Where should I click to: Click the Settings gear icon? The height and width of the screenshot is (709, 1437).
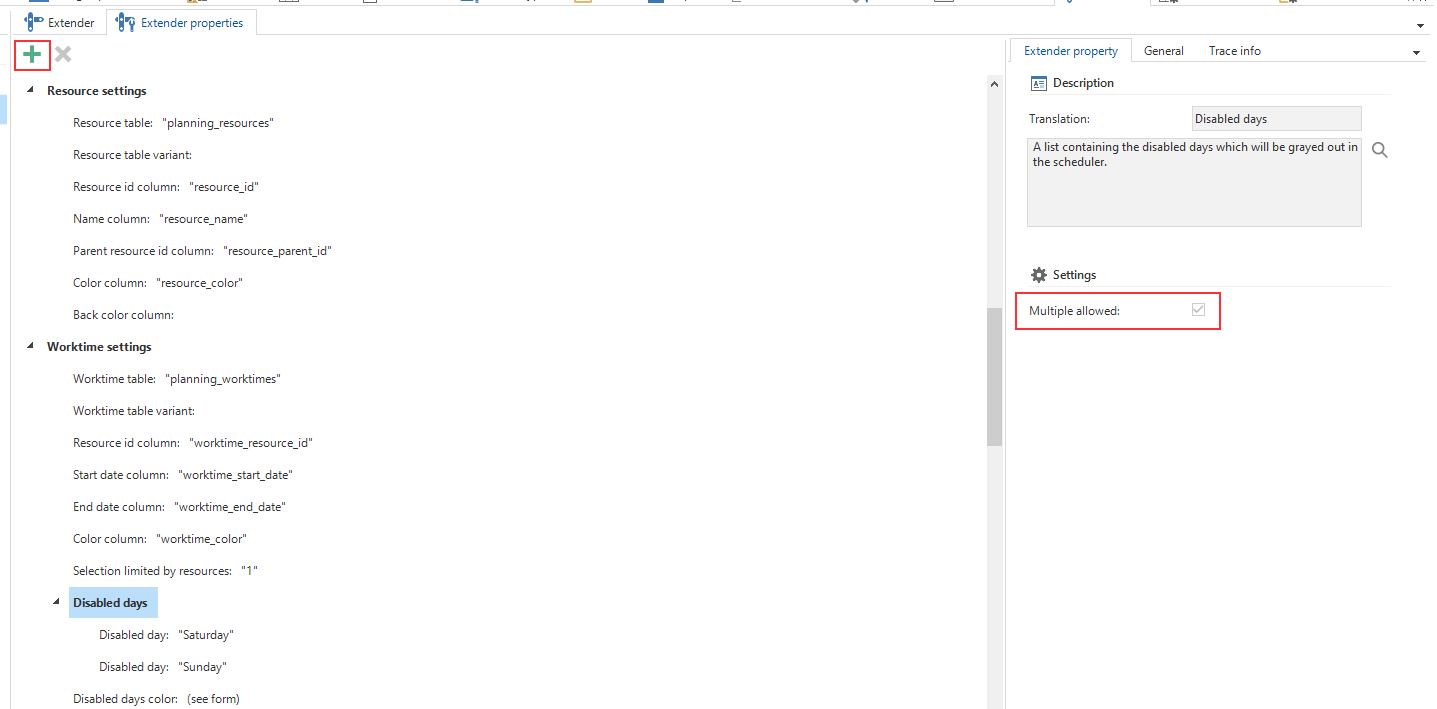pyautogui.click(x=1038, y=275)
